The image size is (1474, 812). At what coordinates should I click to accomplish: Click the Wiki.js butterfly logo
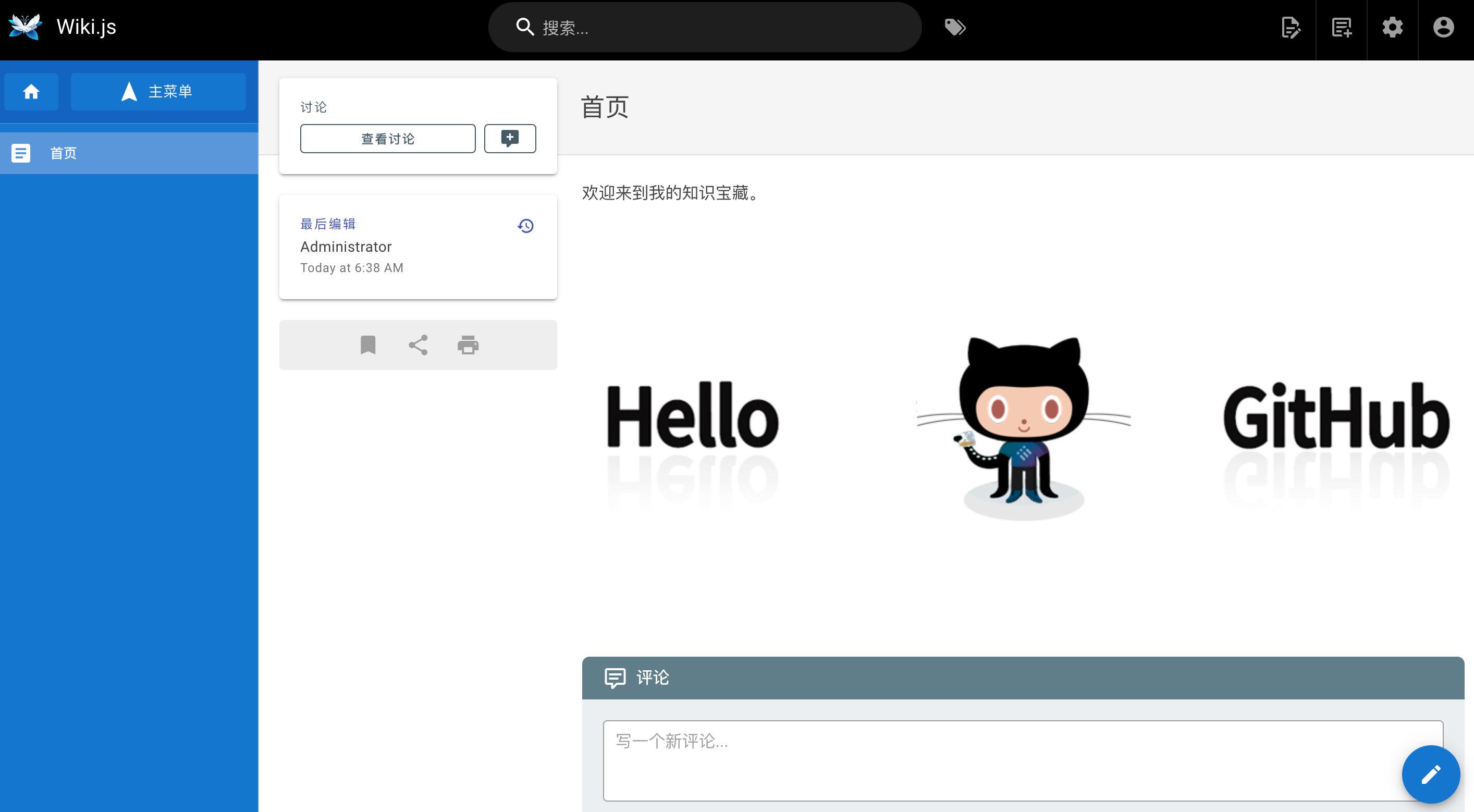pos(24,27)
